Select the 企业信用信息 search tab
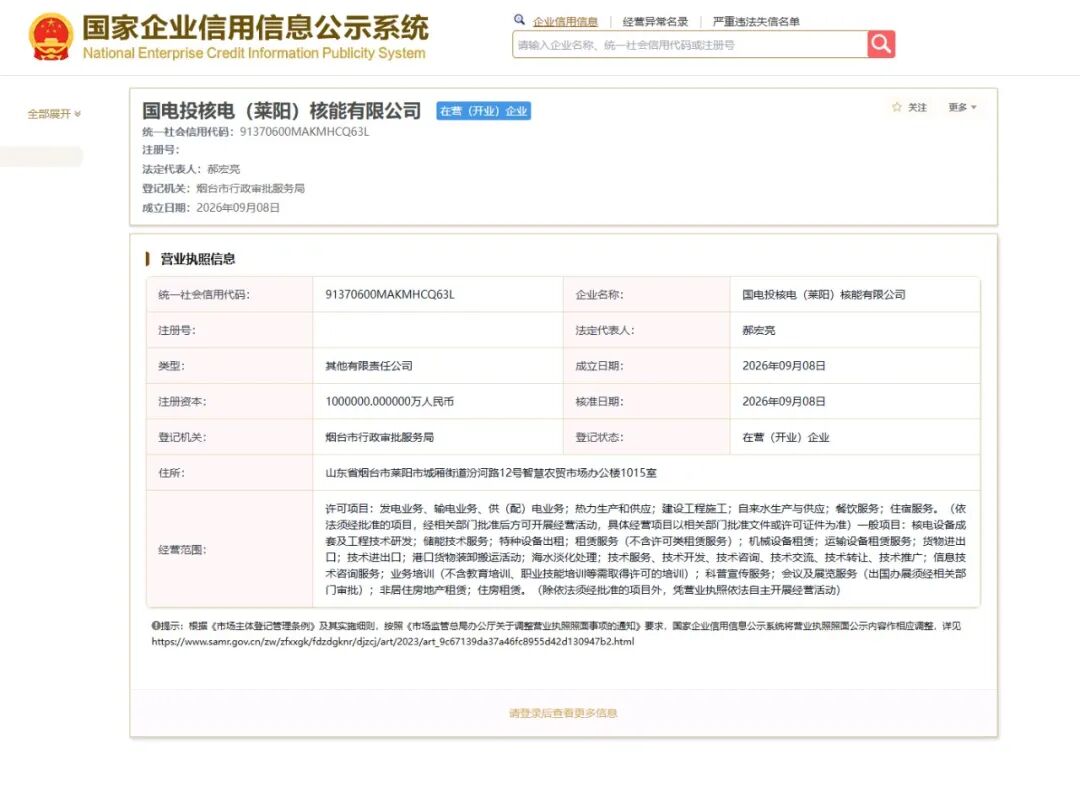The image size is (1080, 798). (x=565, y=21)
